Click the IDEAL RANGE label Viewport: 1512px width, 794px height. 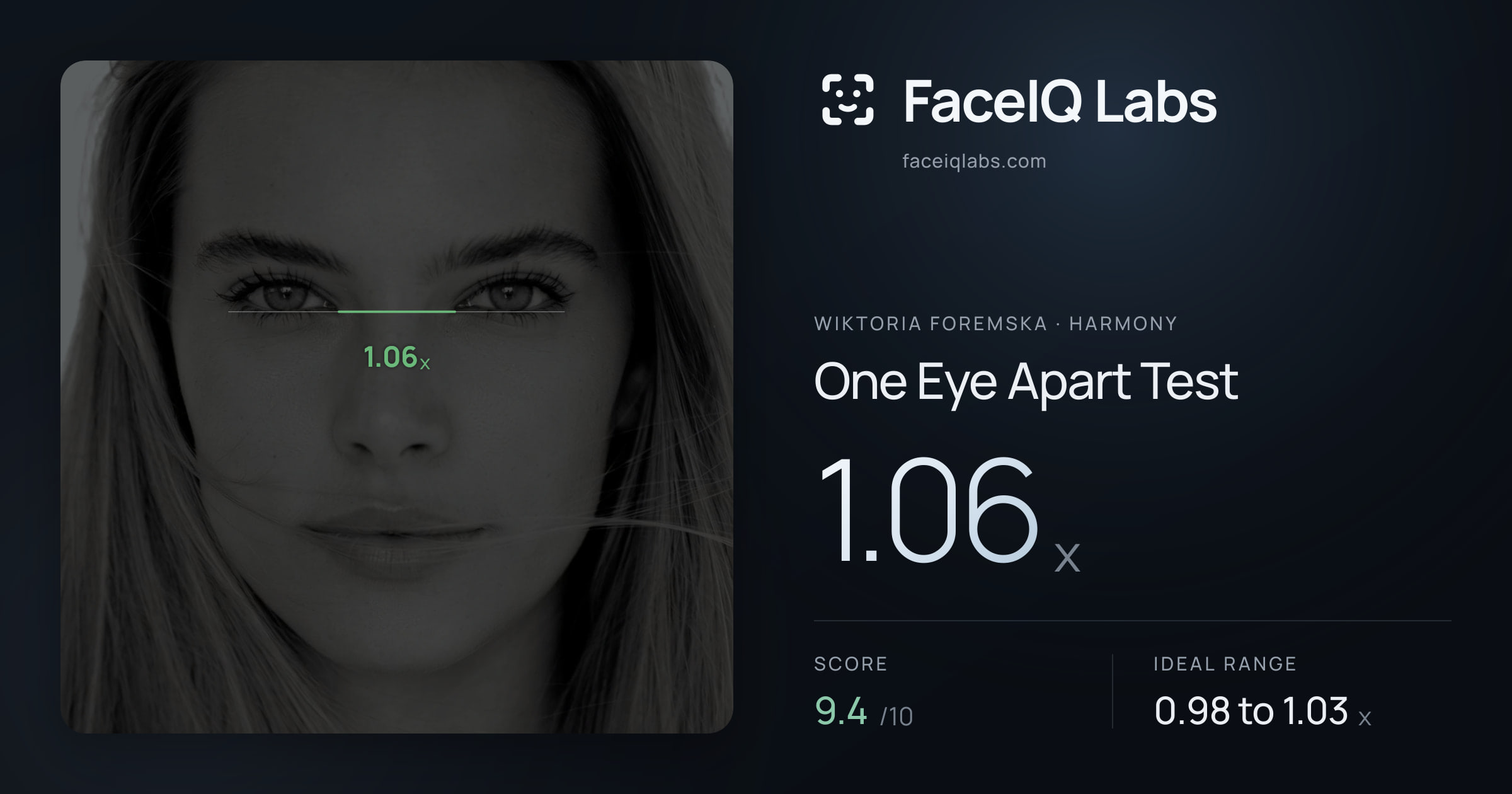[1225, 664]
